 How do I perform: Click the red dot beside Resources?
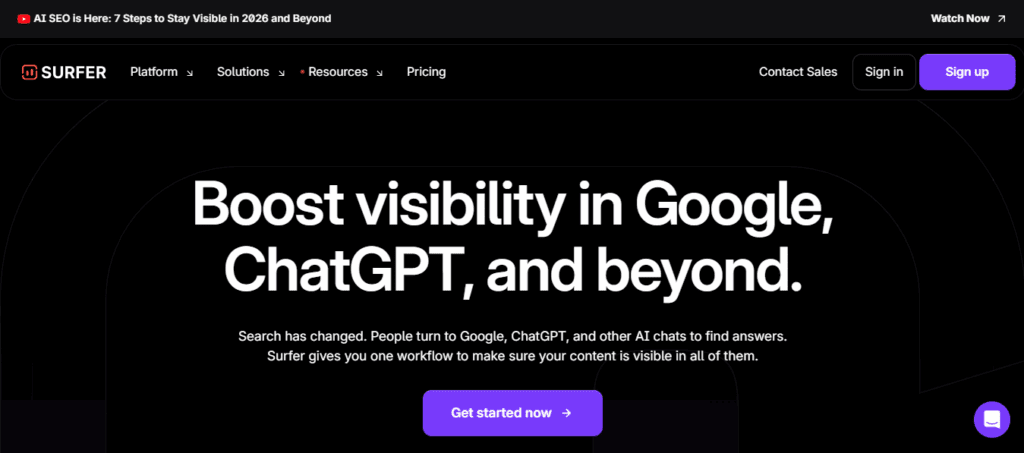click(302, 72)
